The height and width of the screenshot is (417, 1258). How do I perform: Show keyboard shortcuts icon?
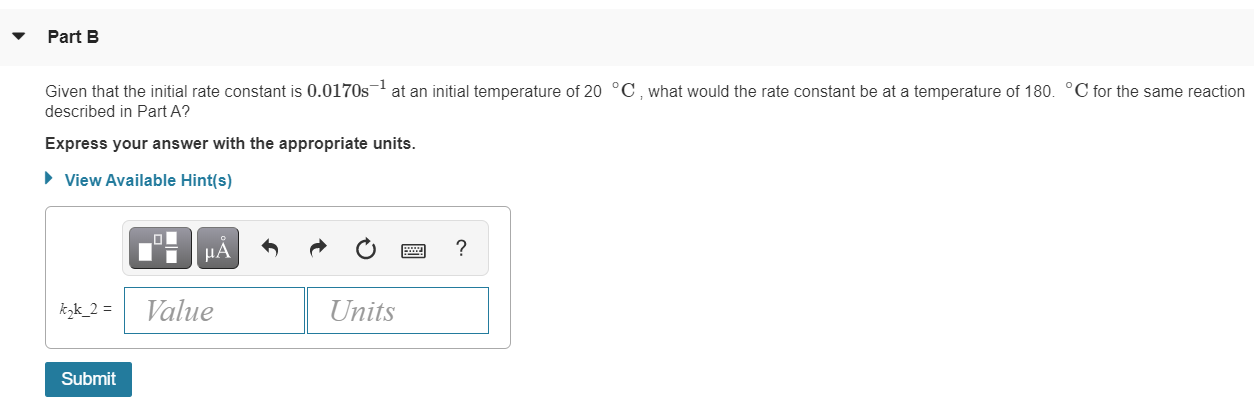414,249
